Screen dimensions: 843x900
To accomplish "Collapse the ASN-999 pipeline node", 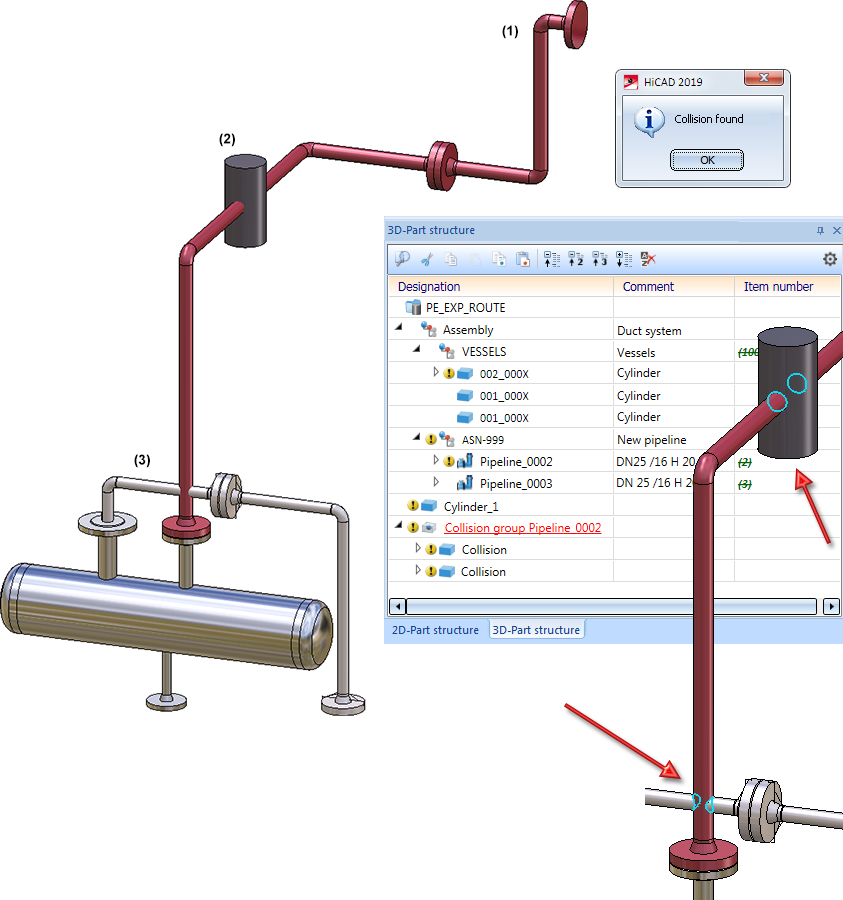I will (417, 437).
